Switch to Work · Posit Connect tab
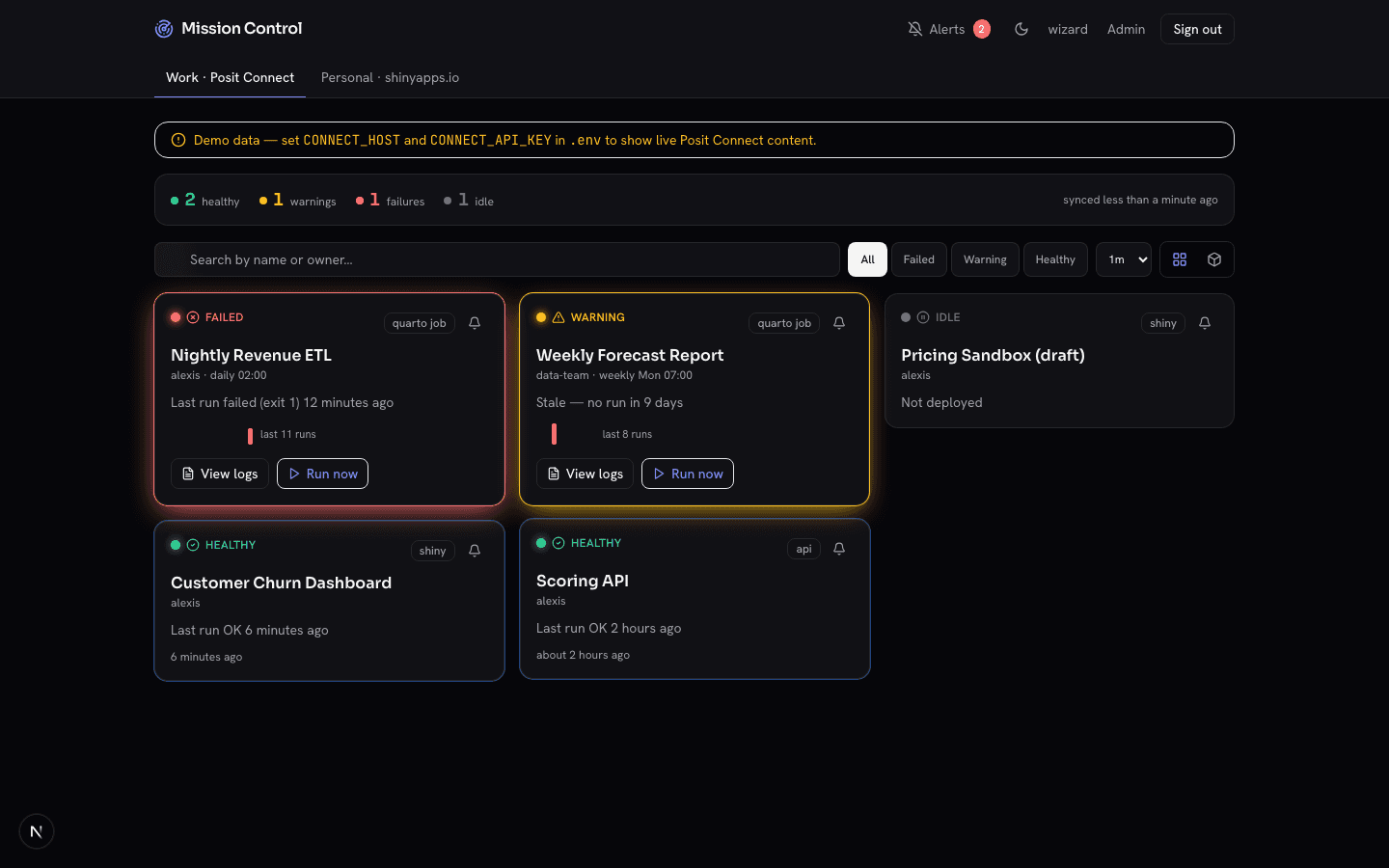 tap(230, 77)
